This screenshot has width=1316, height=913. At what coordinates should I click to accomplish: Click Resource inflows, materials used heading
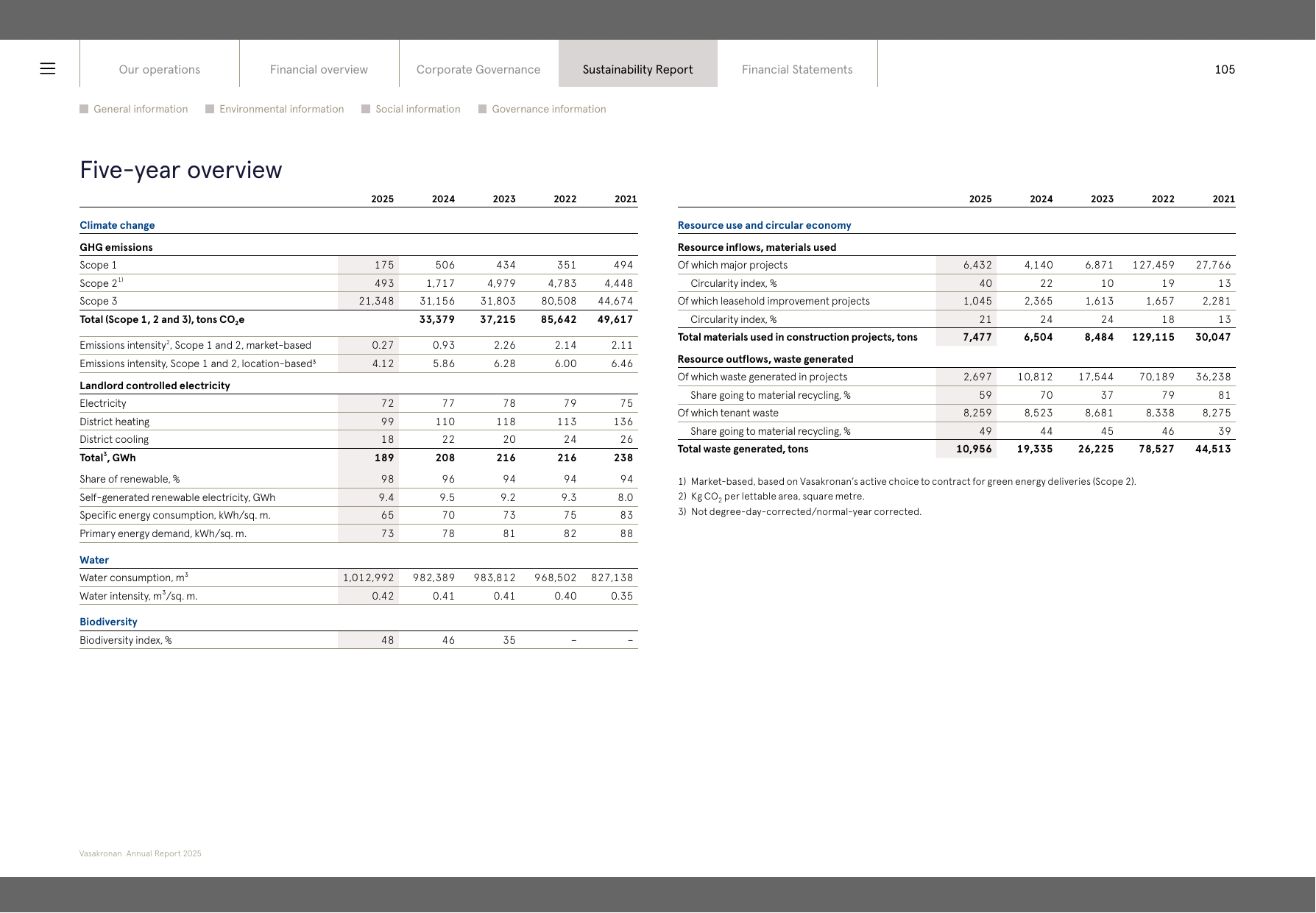757,247
